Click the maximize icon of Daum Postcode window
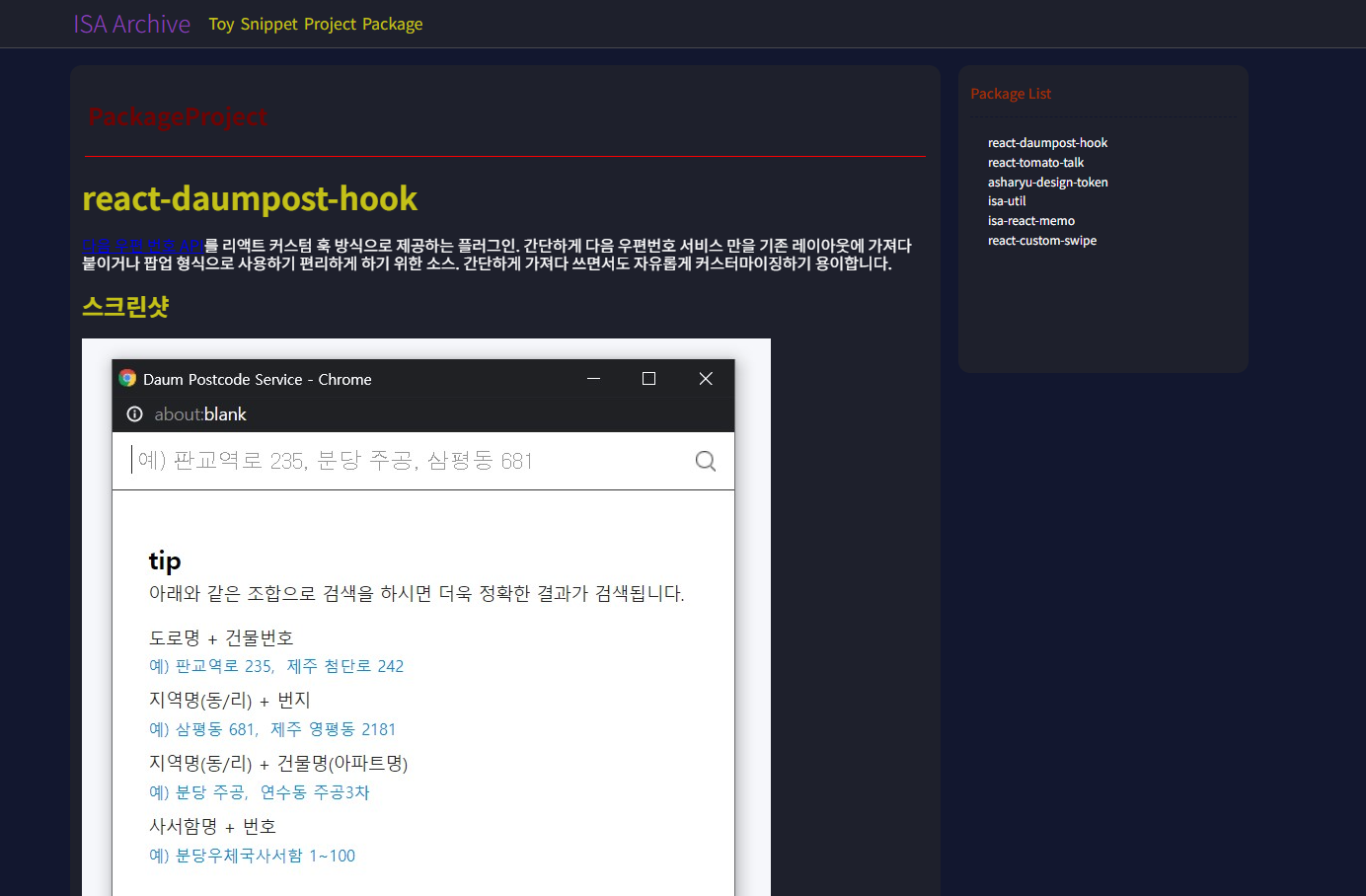This screenshot has width=1366, height=896. tap(648, 379)
